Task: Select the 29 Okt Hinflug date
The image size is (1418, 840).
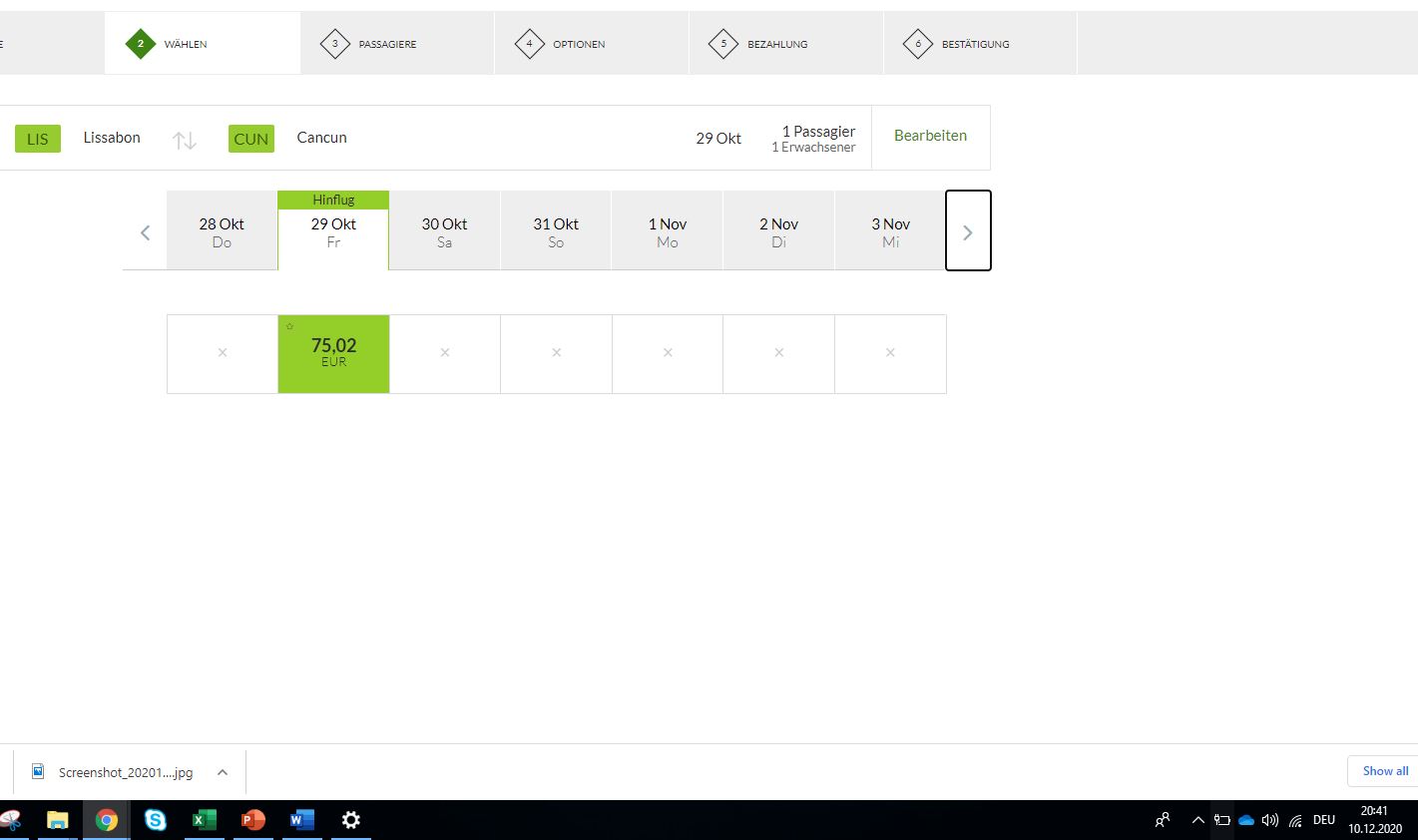Action: (333, 230)
